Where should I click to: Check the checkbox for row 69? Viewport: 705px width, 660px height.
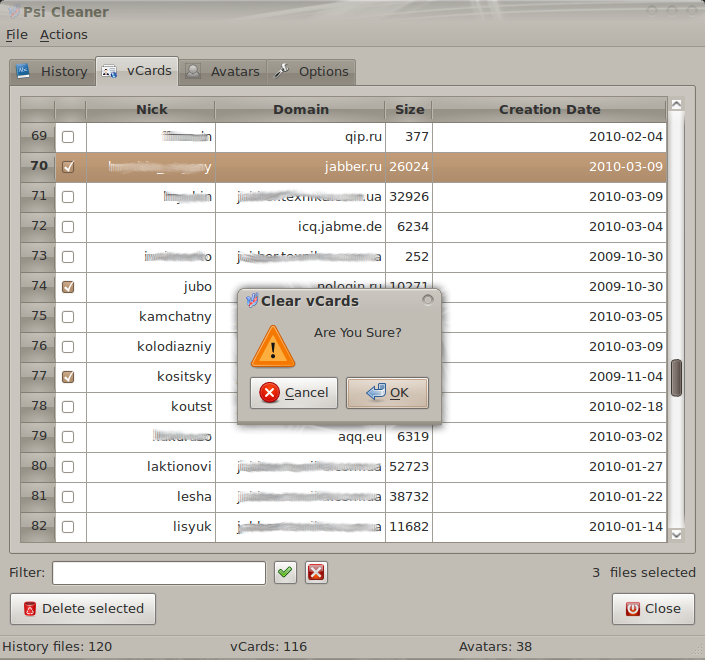point(68,137)
